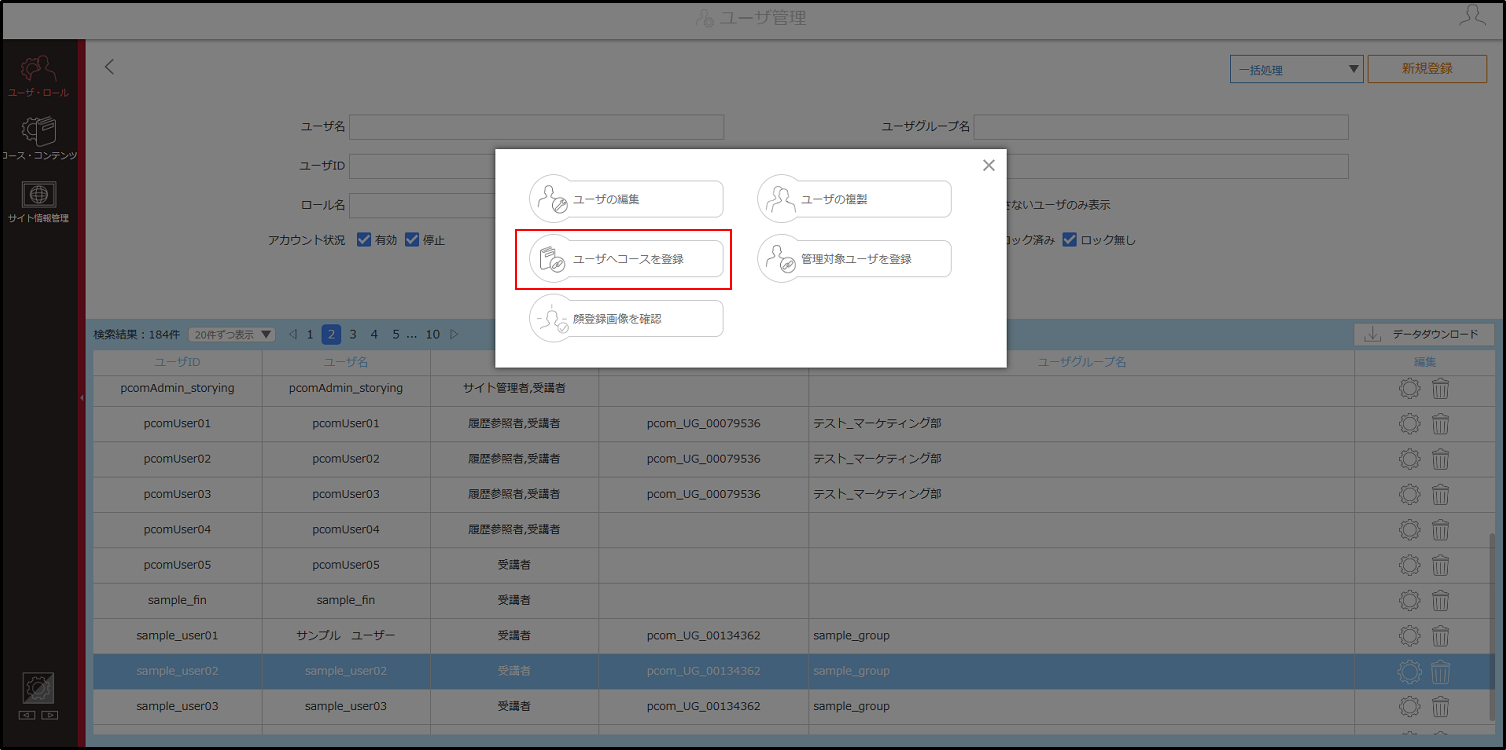The height and width of the screenshot is (750, 1506).
Task: Open the 20件ずつ表示 page size dropdown
Action: tap(232, 334)
